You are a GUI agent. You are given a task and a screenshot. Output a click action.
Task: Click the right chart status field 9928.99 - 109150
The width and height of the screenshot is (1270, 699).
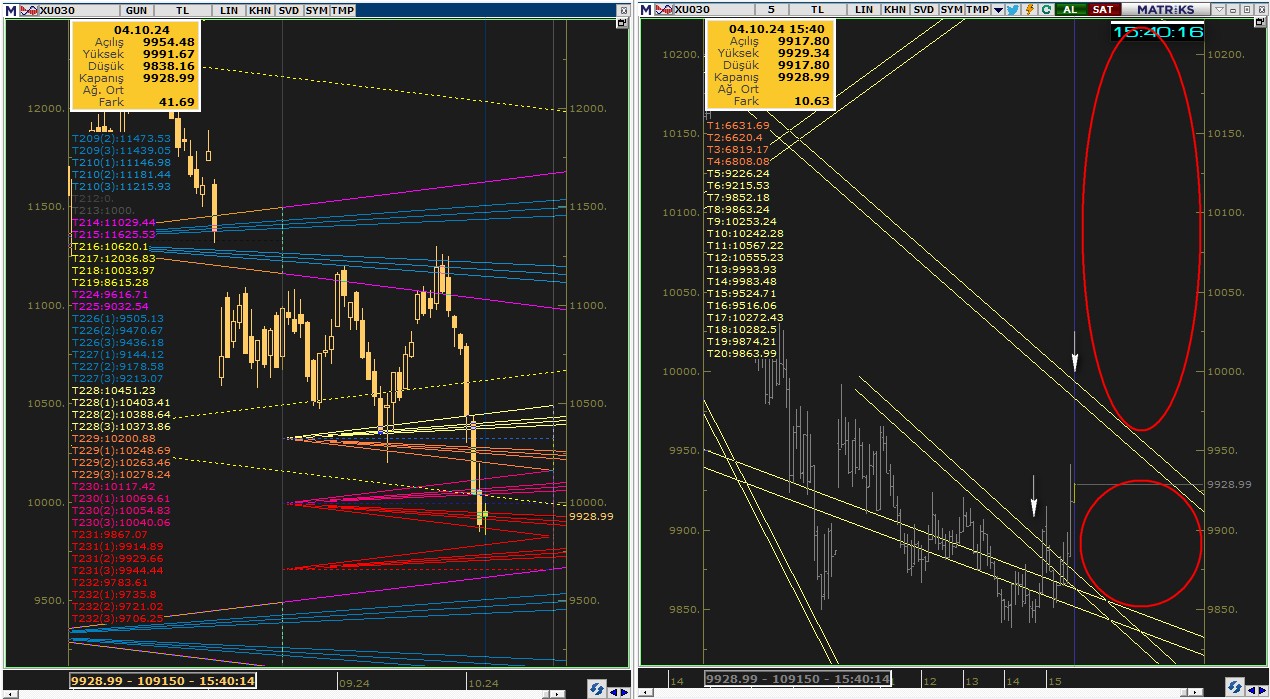798,679
